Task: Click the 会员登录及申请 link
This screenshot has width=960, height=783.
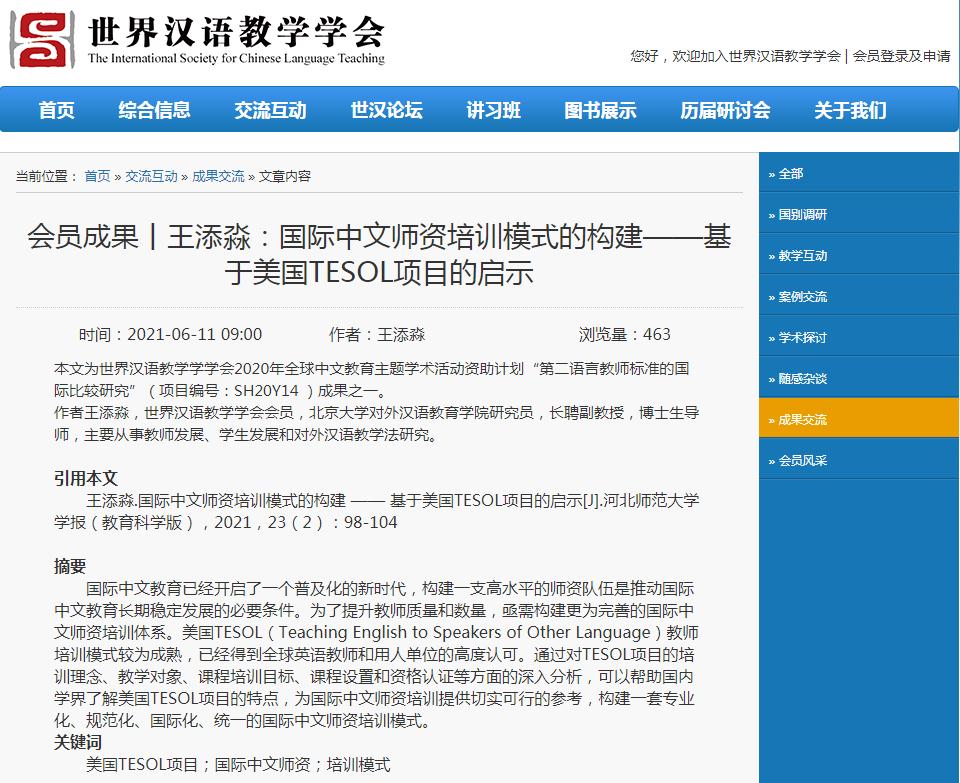Action: (901, 56)
